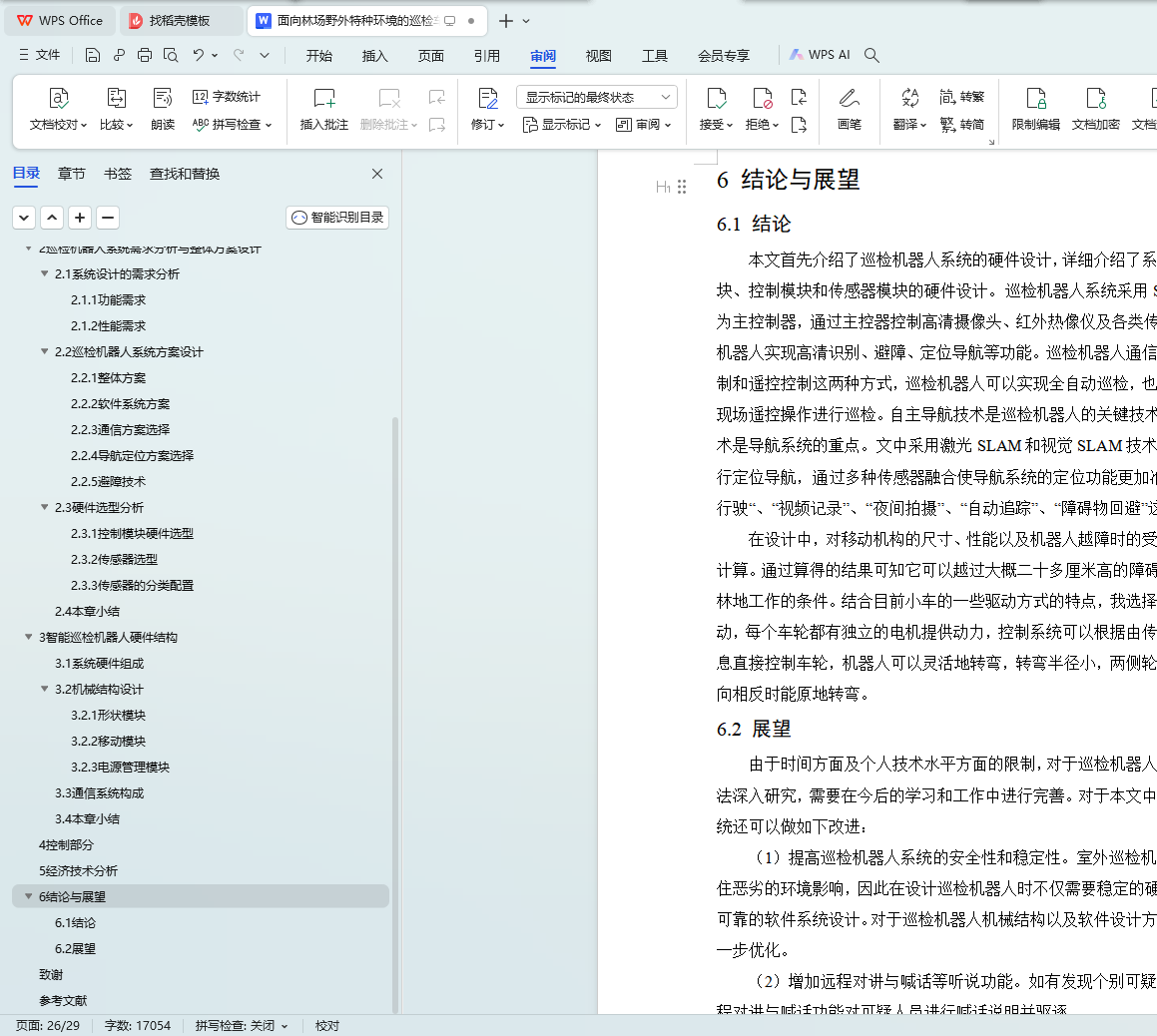1157x1036 pixels.
Task: Click the 朗读 read-aloud icon
Action: (163, 99)
